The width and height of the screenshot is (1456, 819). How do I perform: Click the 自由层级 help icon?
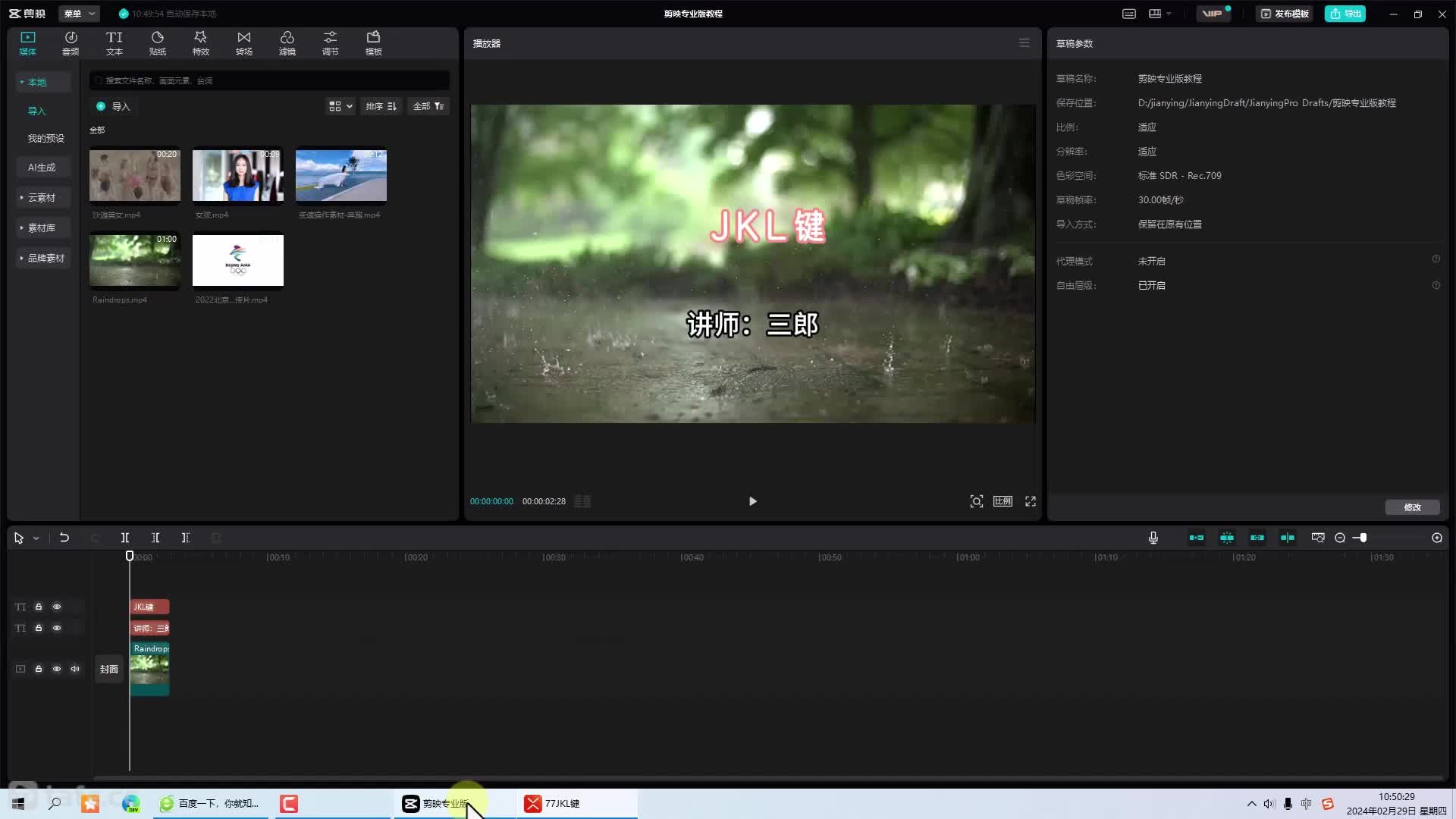pyautogui.click(x=1436, y=286)
